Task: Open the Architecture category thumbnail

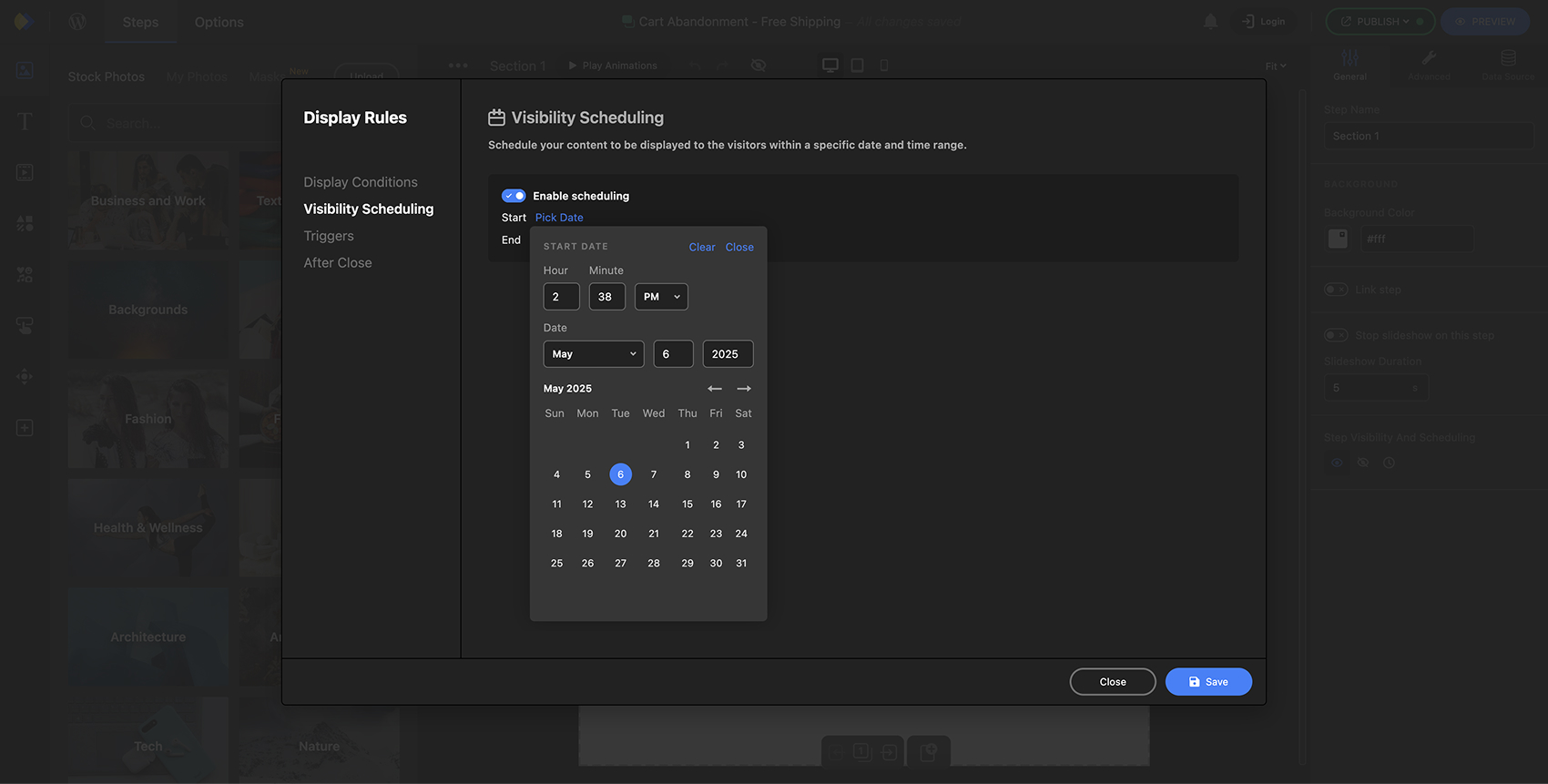Action: (x=148, y=637)
